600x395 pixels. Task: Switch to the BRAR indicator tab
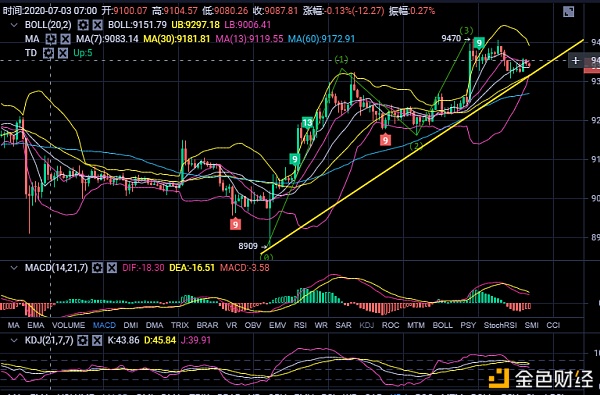207,325
